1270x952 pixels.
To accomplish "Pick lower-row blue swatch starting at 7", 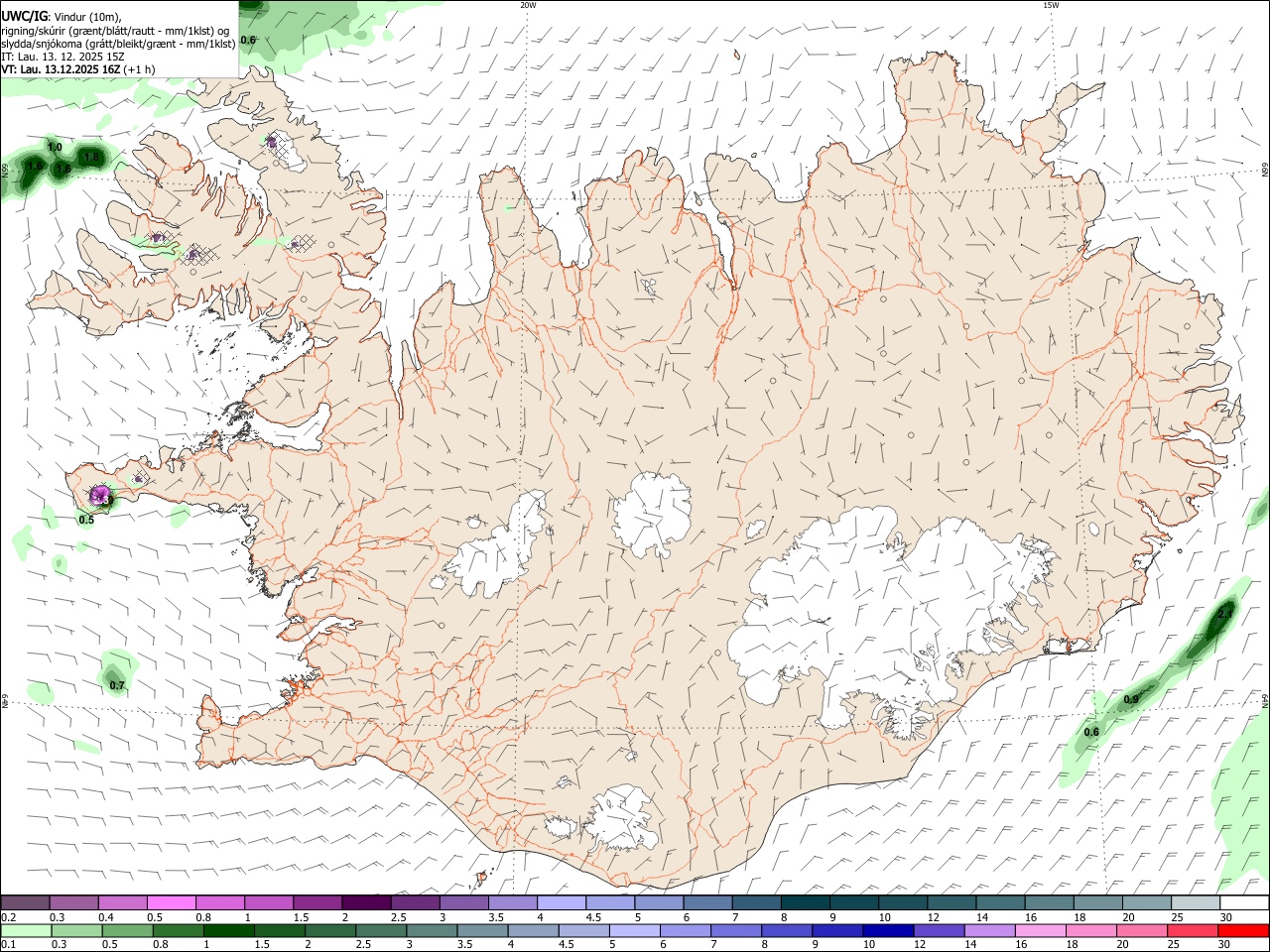I will pyautogui.click(x=734, y=930).
